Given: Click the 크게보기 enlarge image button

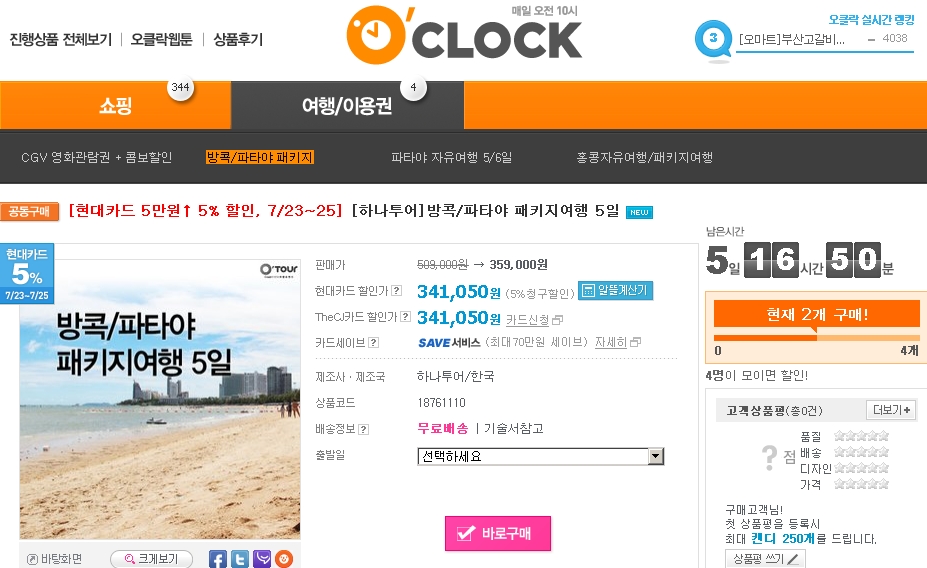Looking at the screenshot, I should coord(152,559).
